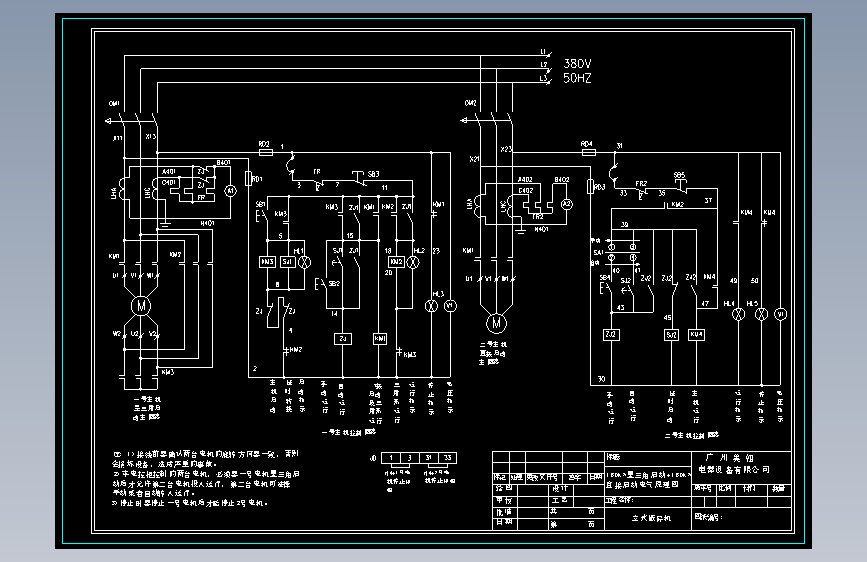Select the QM1 breaker label

click(x=114, y=103)
